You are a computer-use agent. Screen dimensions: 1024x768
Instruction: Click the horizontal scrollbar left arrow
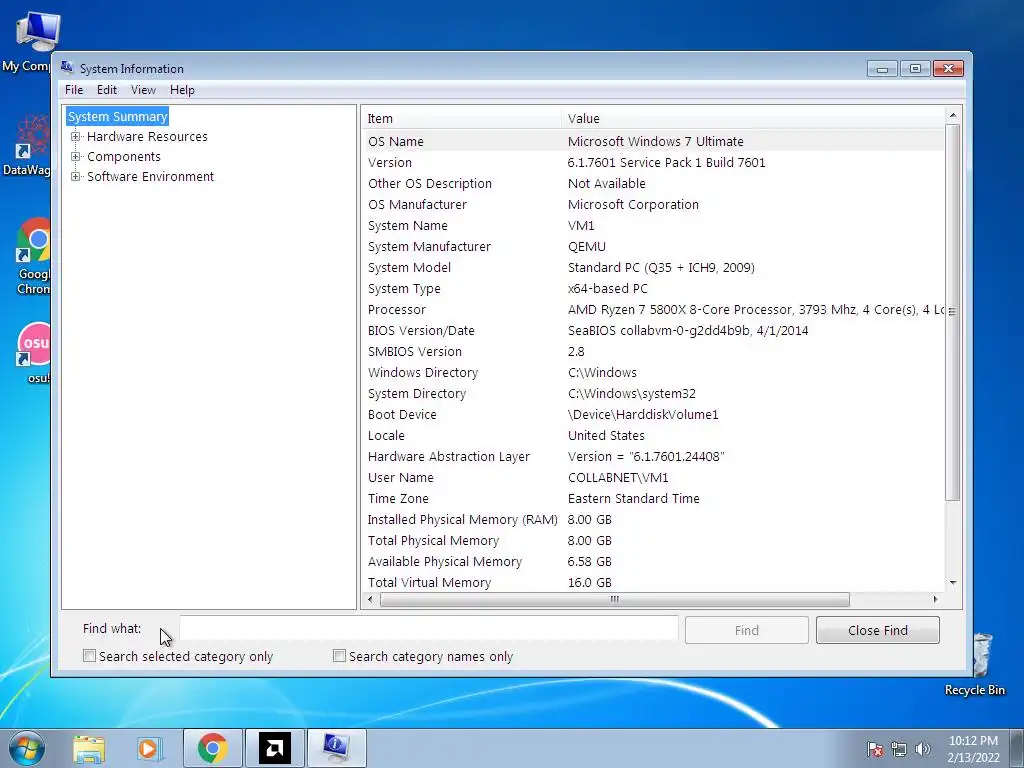point(370,599)
